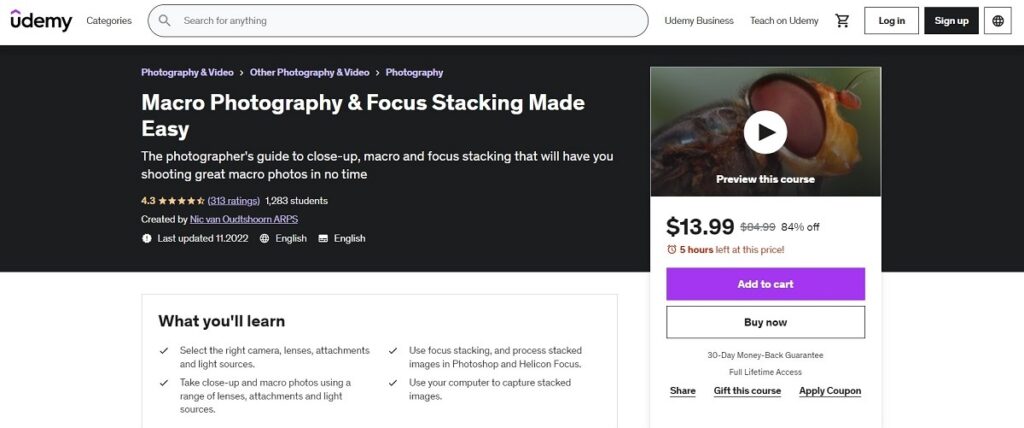Add the course to cart
Viewport: 1024px width, 428px height.
tap(765, 284)
